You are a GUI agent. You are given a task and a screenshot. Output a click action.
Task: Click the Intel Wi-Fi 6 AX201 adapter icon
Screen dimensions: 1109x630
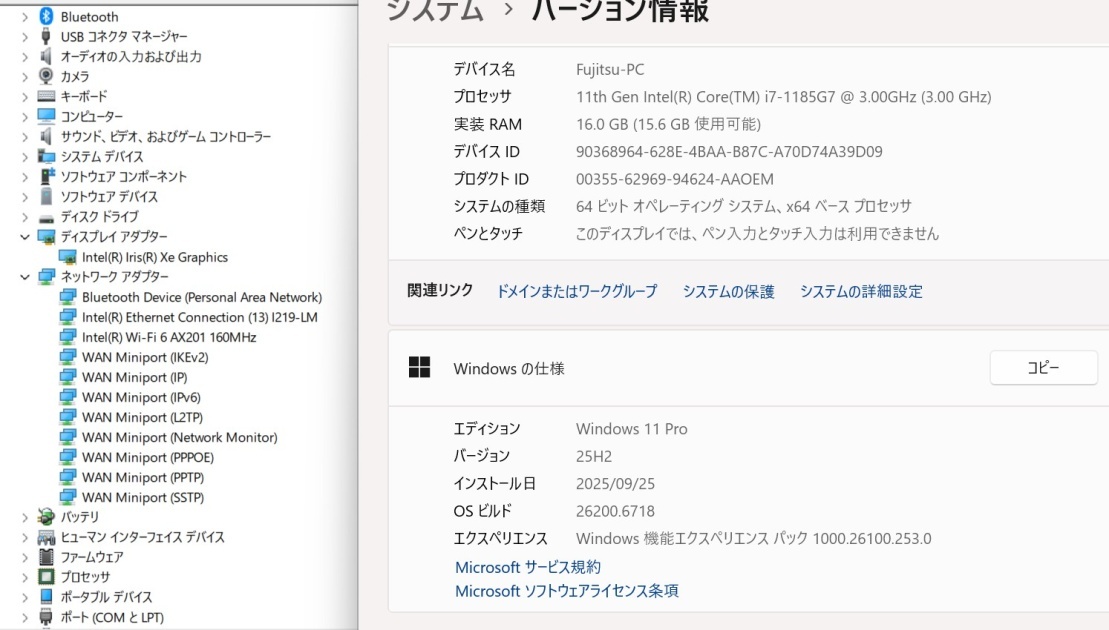[x=68, y=337]
